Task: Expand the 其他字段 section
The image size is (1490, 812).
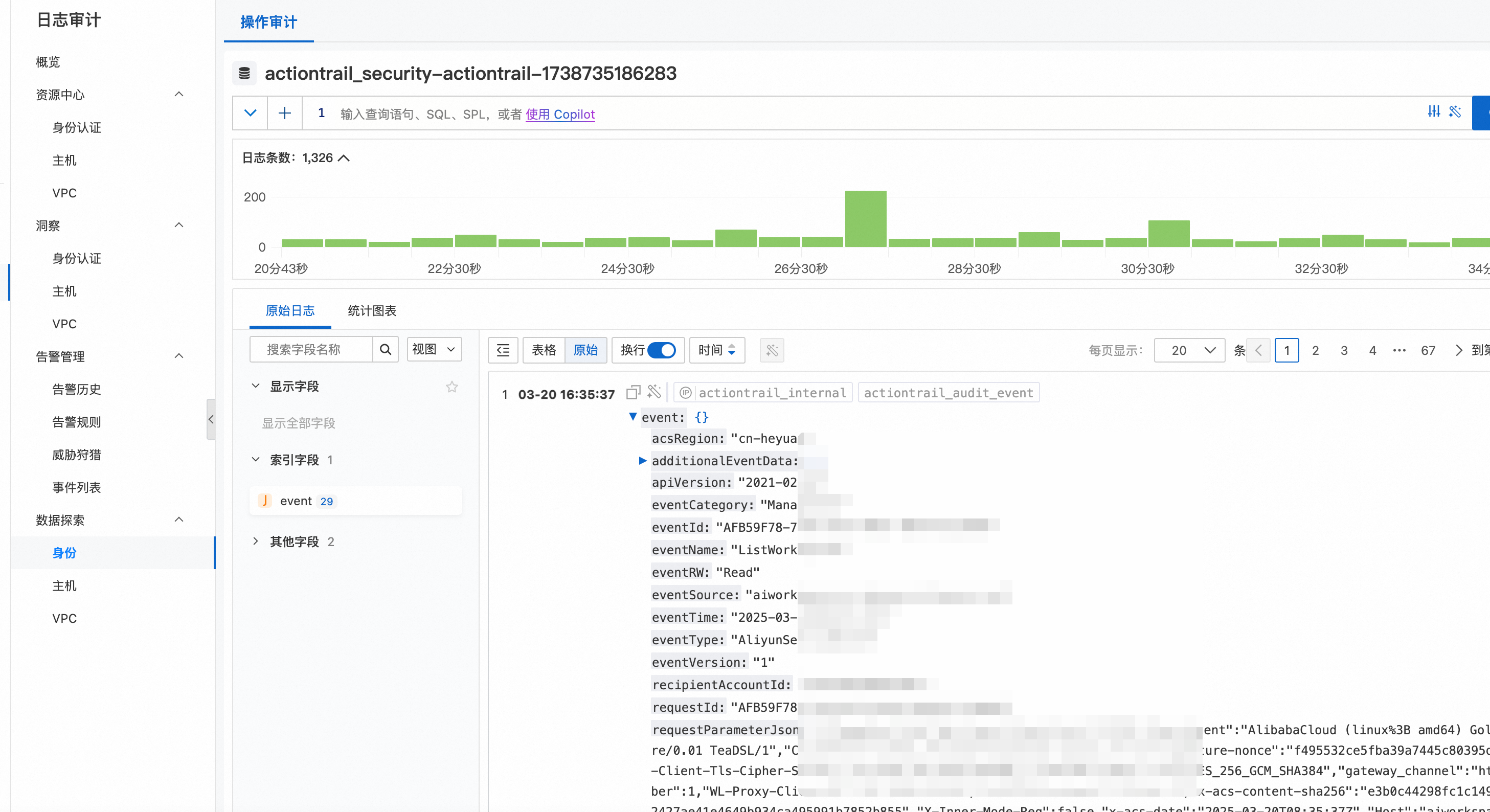Action: [x=256, y=541]
